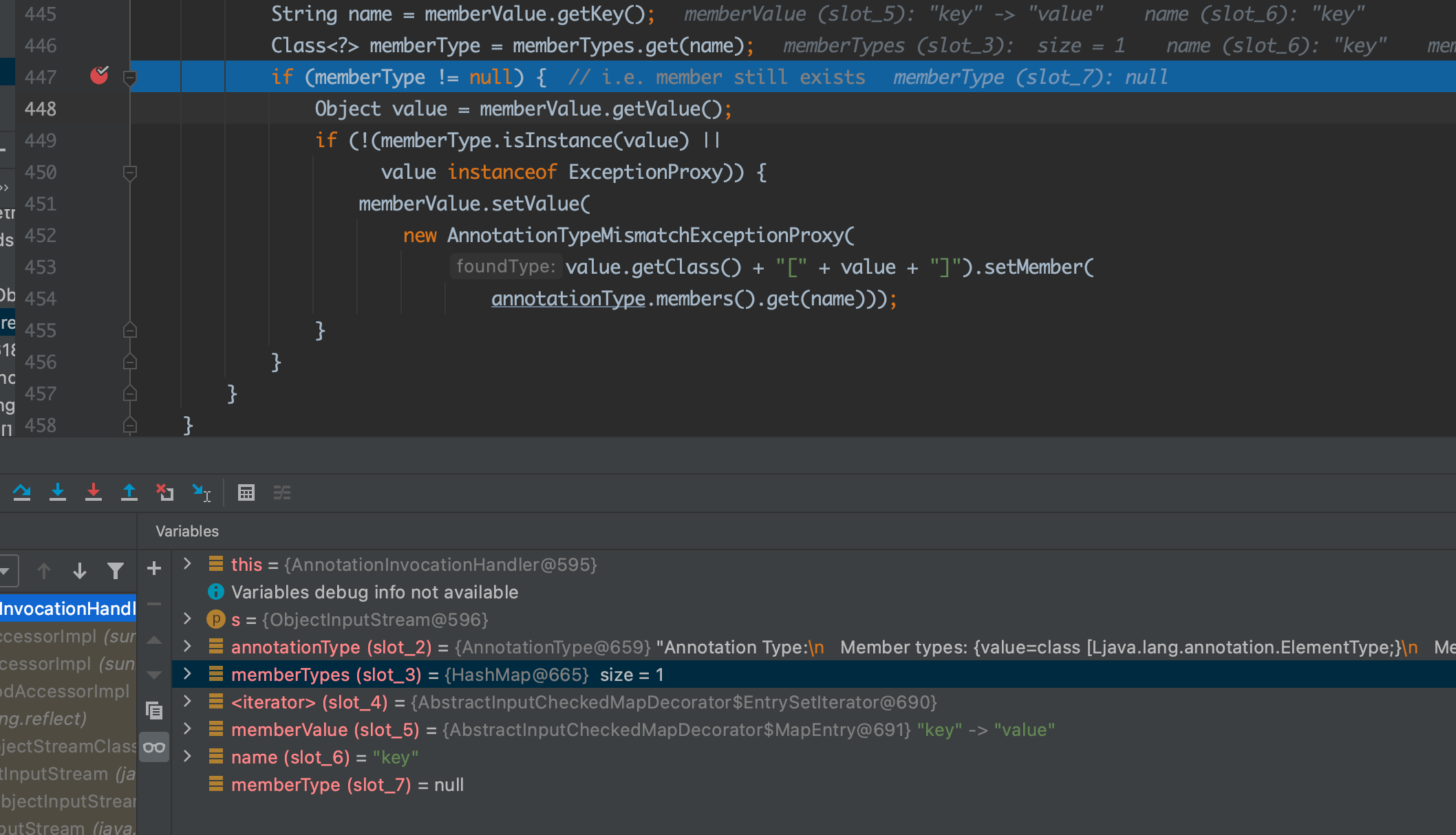Open the Evaluate Expression calculator icon
This screenshot has height=835, width=1456.
[x=246, y=492]
